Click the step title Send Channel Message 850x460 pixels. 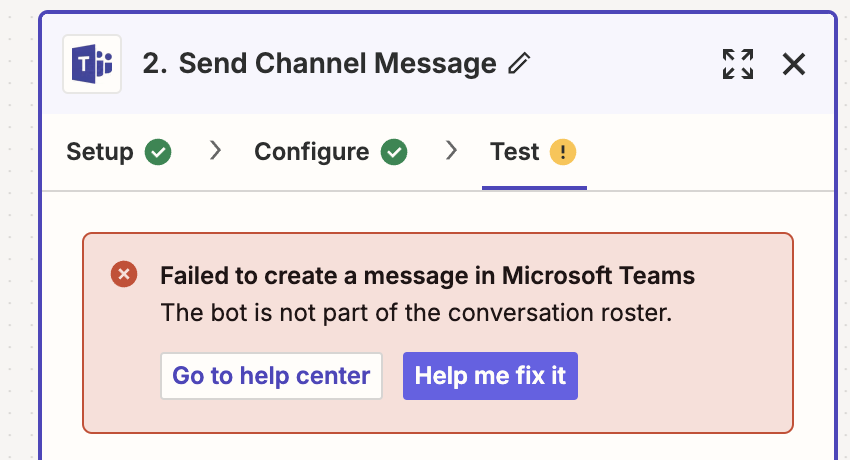click(x=338, y=64)
